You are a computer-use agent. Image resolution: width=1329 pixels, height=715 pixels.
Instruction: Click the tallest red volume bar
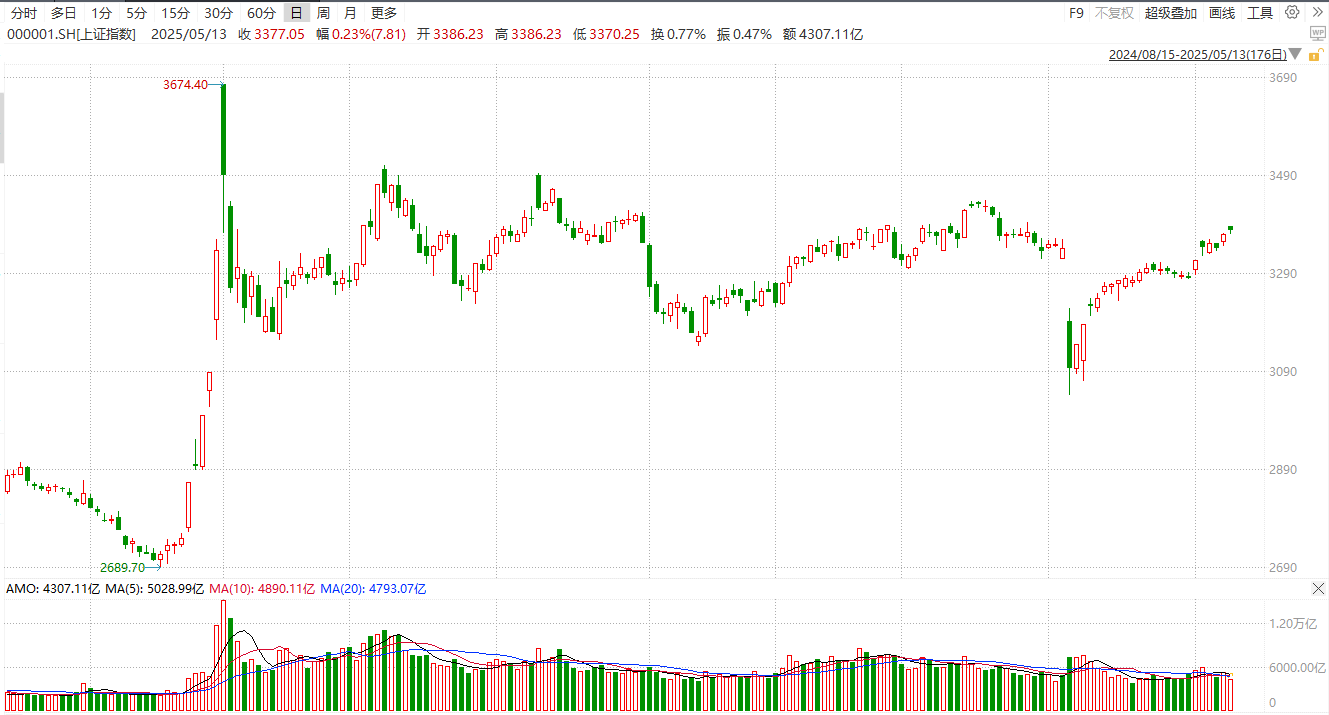pyautogui.click(x=223, y=655)
